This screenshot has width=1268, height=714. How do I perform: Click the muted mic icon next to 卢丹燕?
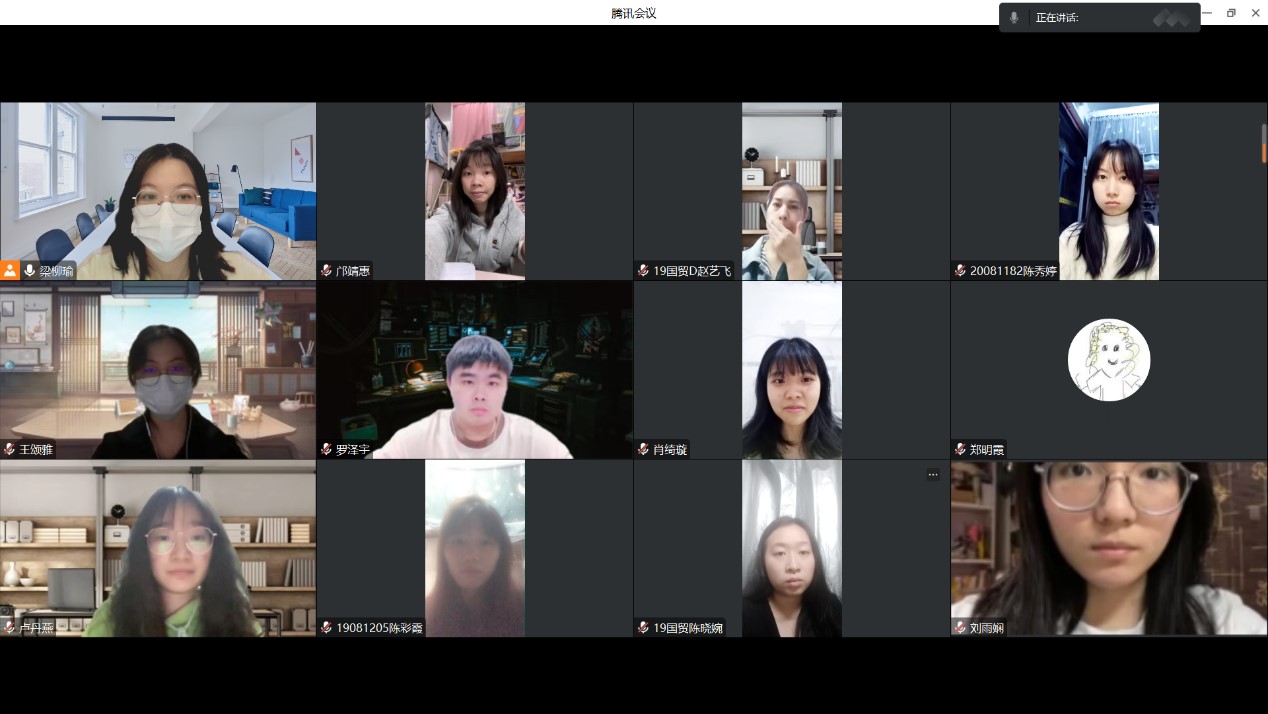[x=9, y=628]
